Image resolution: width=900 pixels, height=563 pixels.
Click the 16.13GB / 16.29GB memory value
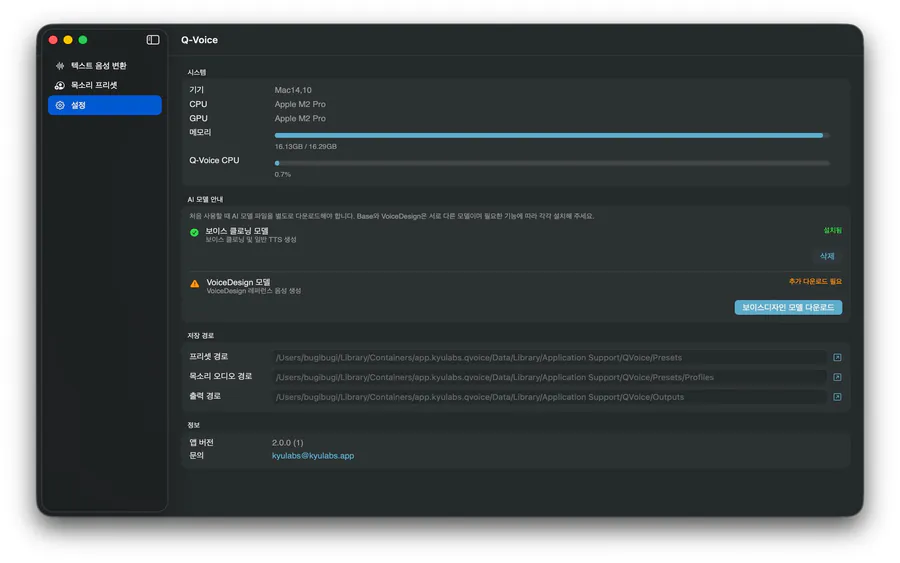[x=305, y=146]
